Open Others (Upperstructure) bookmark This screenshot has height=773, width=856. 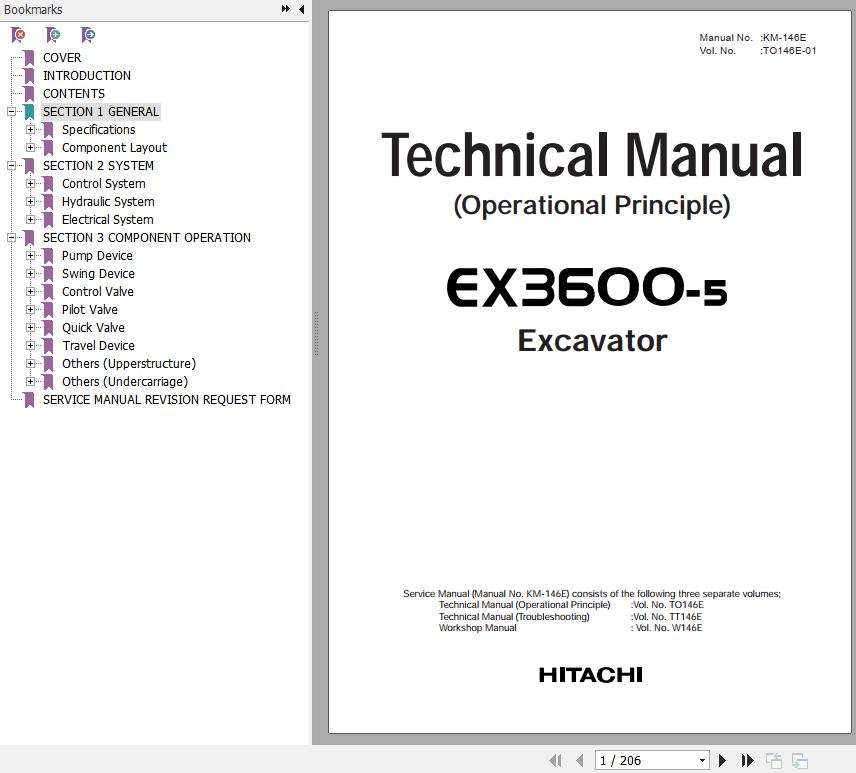129,364
